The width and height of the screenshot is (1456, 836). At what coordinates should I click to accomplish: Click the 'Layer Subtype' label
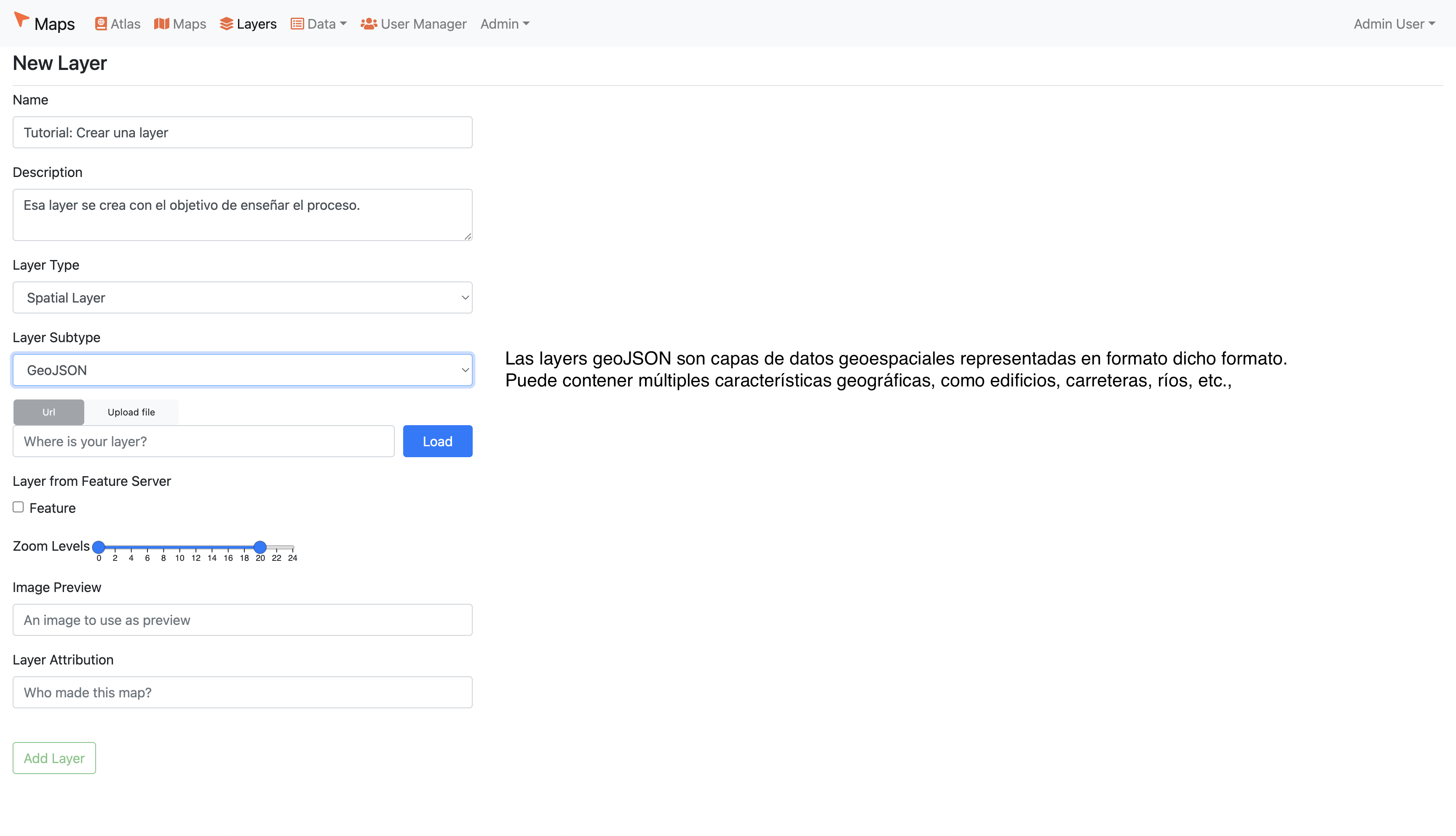(56, 338)
